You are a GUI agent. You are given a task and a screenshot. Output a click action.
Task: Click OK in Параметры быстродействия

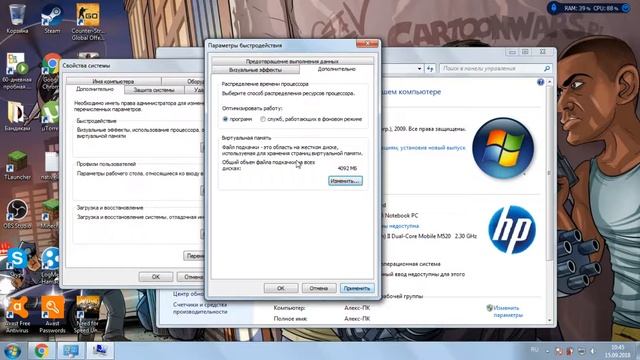[x=281, y=288]
